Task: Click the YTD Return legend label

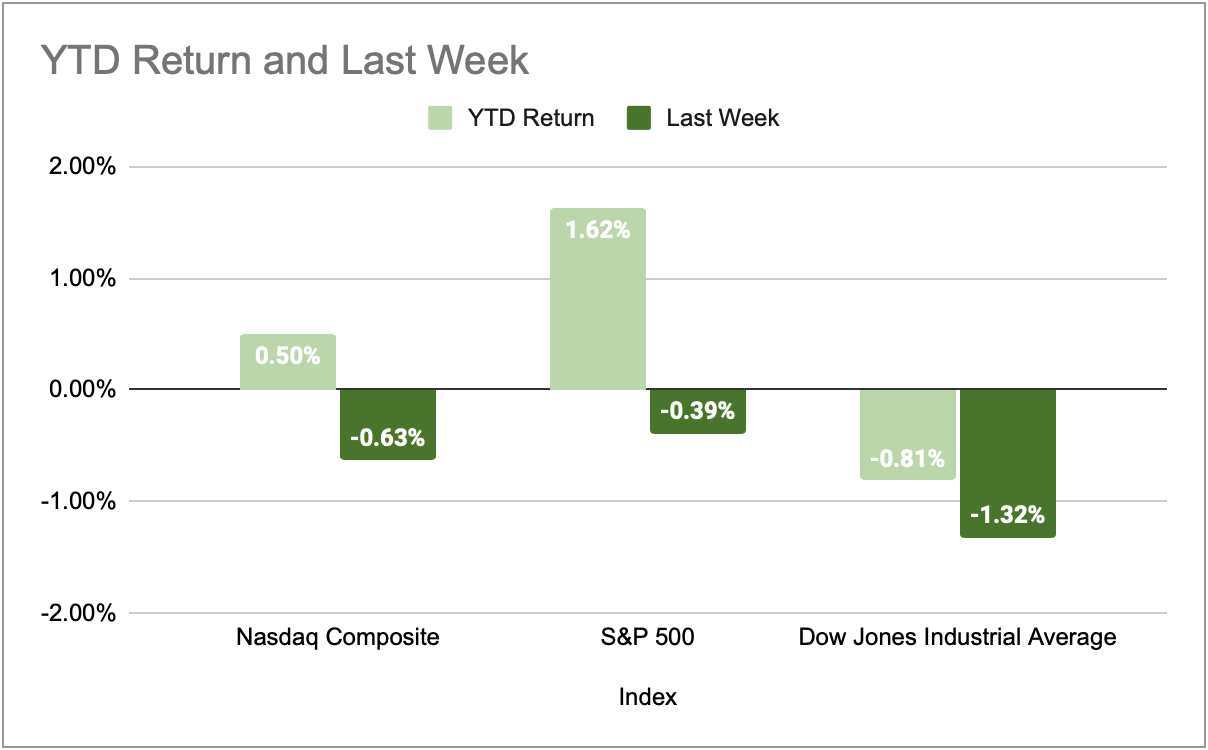Action: (x=531, y=118)
